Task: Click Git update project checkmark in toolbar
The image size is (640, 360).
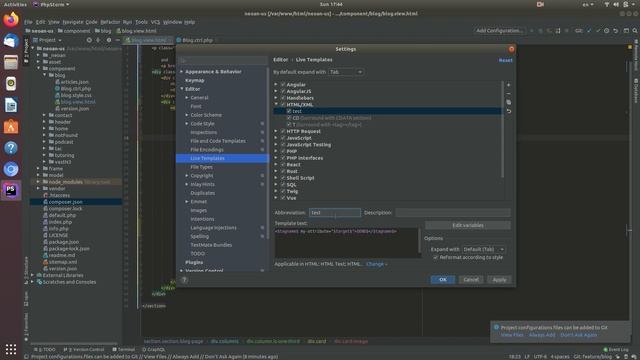Action: click(589, 31)
